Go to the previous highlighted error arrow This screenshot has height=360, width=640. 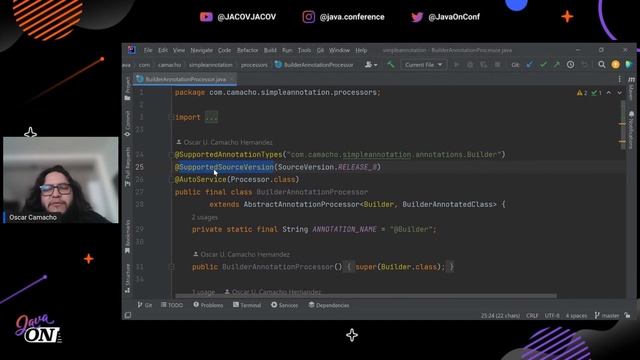coord(609,93)
